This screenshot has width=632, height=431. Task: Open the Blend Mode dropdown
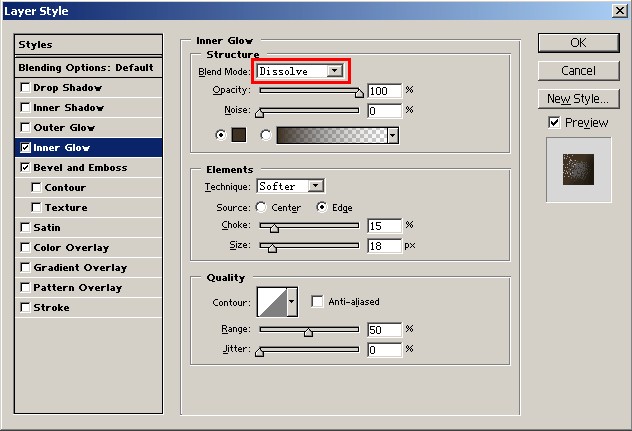[335, 71]
